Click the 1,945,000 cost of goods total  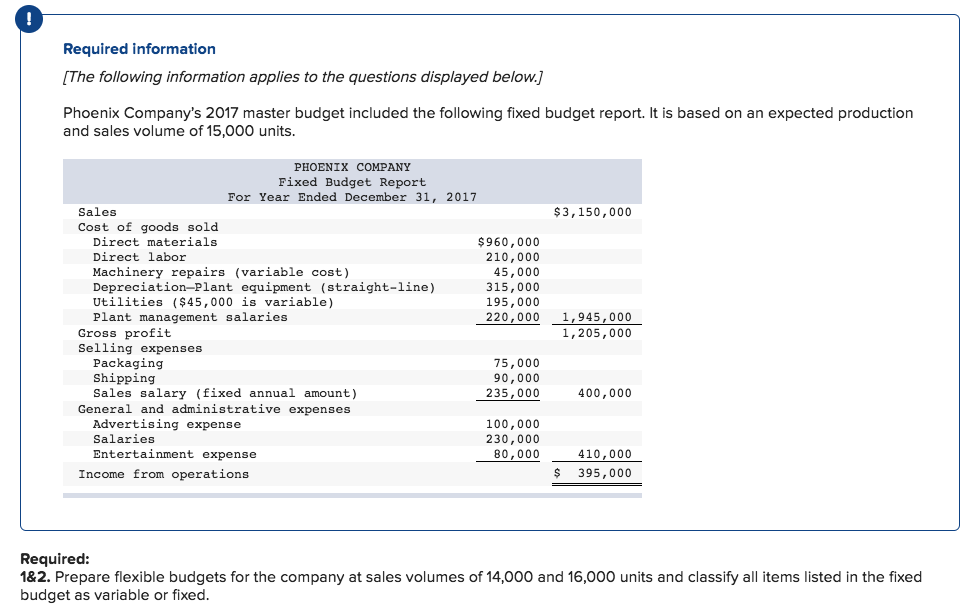click(597, 317)
